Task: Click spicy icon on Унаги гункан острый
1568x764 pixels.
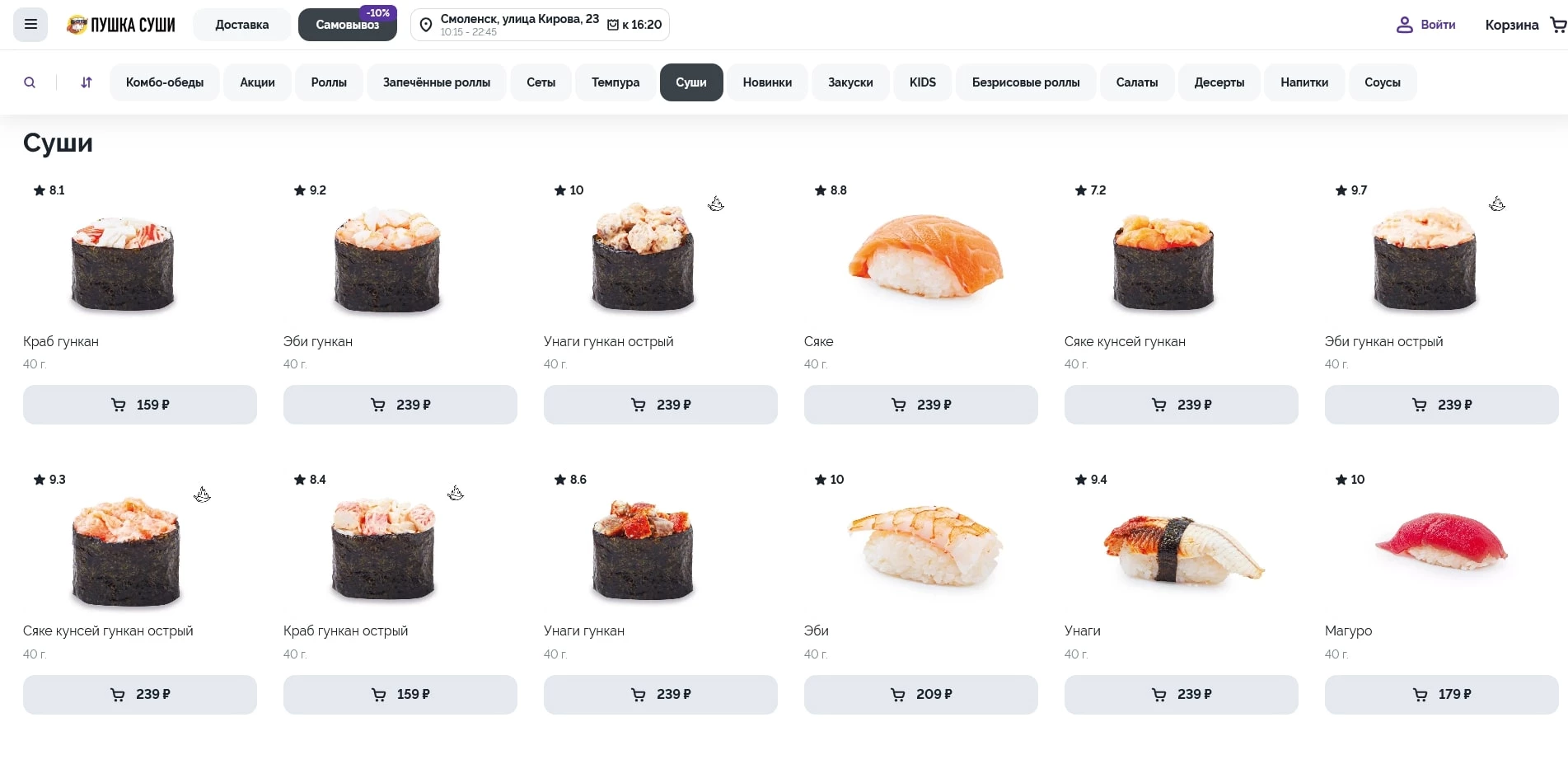Action: (716, 204)
